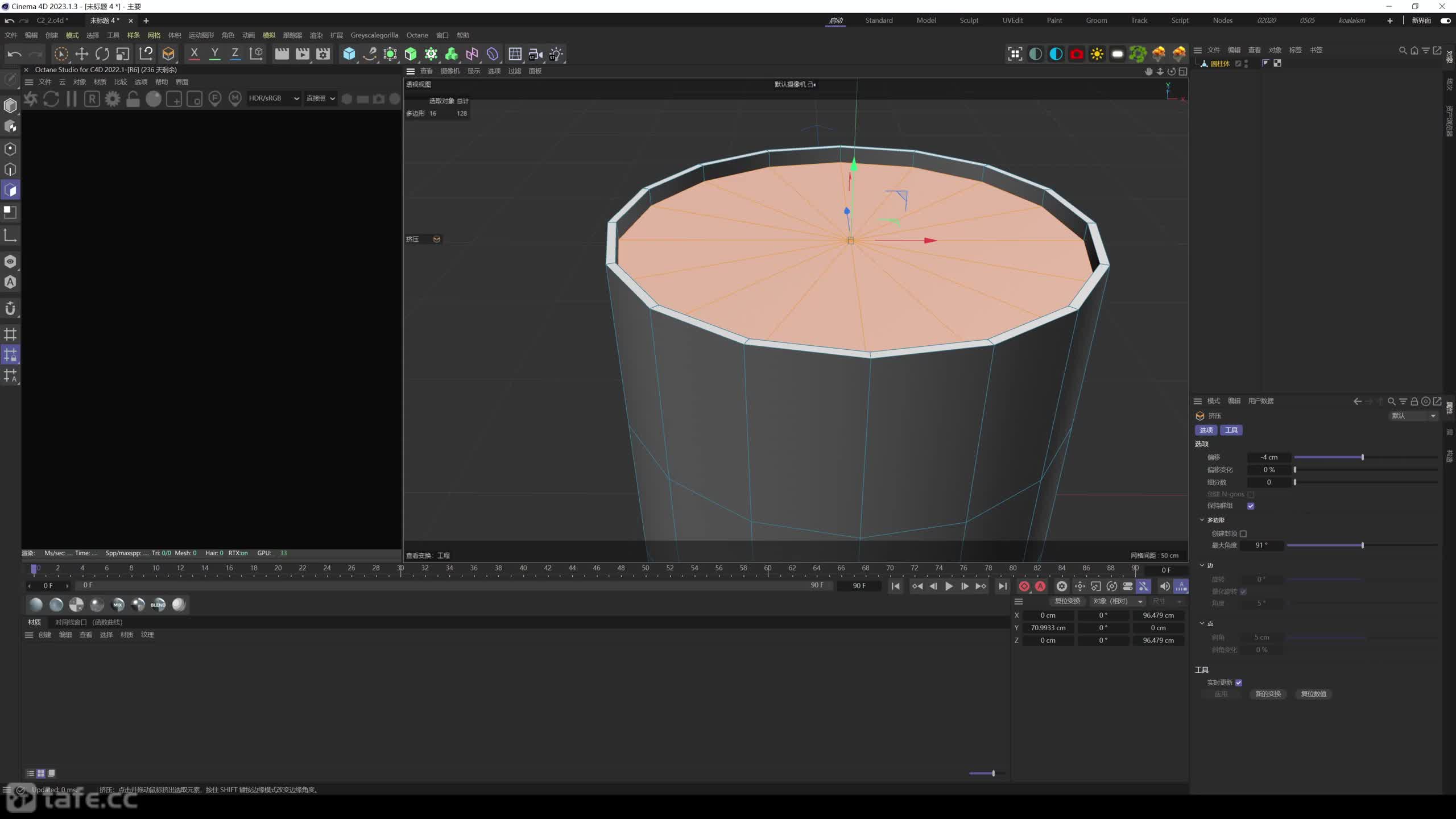Click the 复位数值 button
The height and width of the screenshot is (819, 1456).
point(1313,694)
